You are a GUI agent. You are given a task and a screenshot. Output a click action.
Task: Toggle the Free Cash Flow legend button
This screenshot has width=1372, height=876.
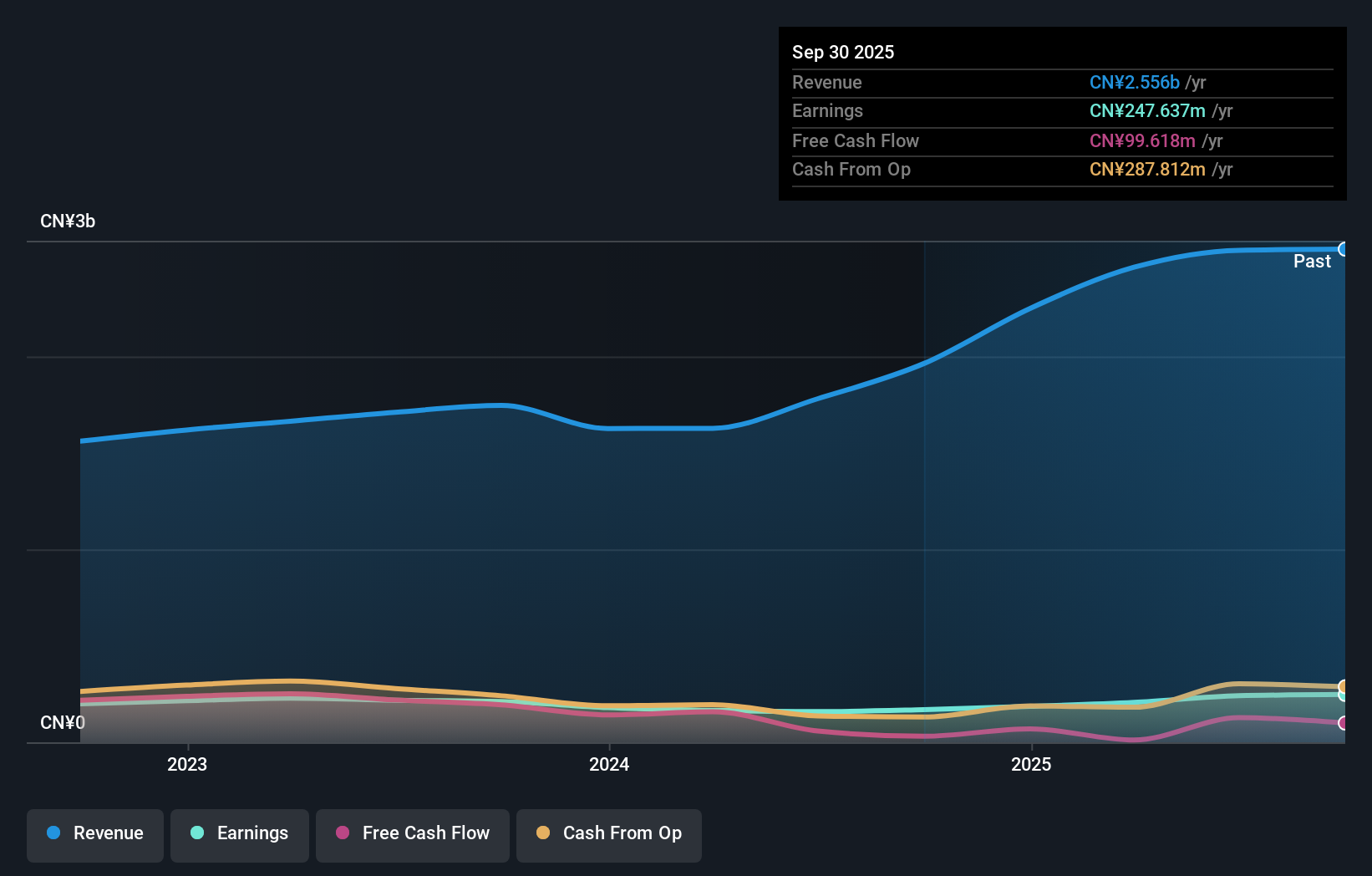point(413,835)
